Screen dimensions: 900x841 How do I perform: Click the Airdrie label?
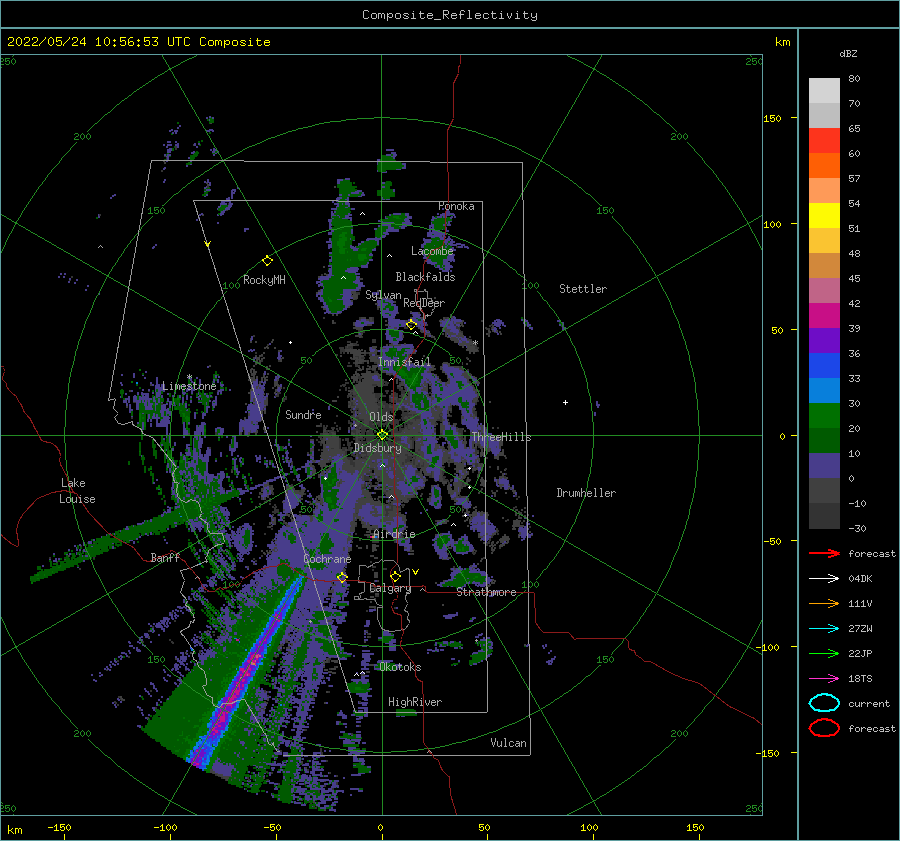394,534
